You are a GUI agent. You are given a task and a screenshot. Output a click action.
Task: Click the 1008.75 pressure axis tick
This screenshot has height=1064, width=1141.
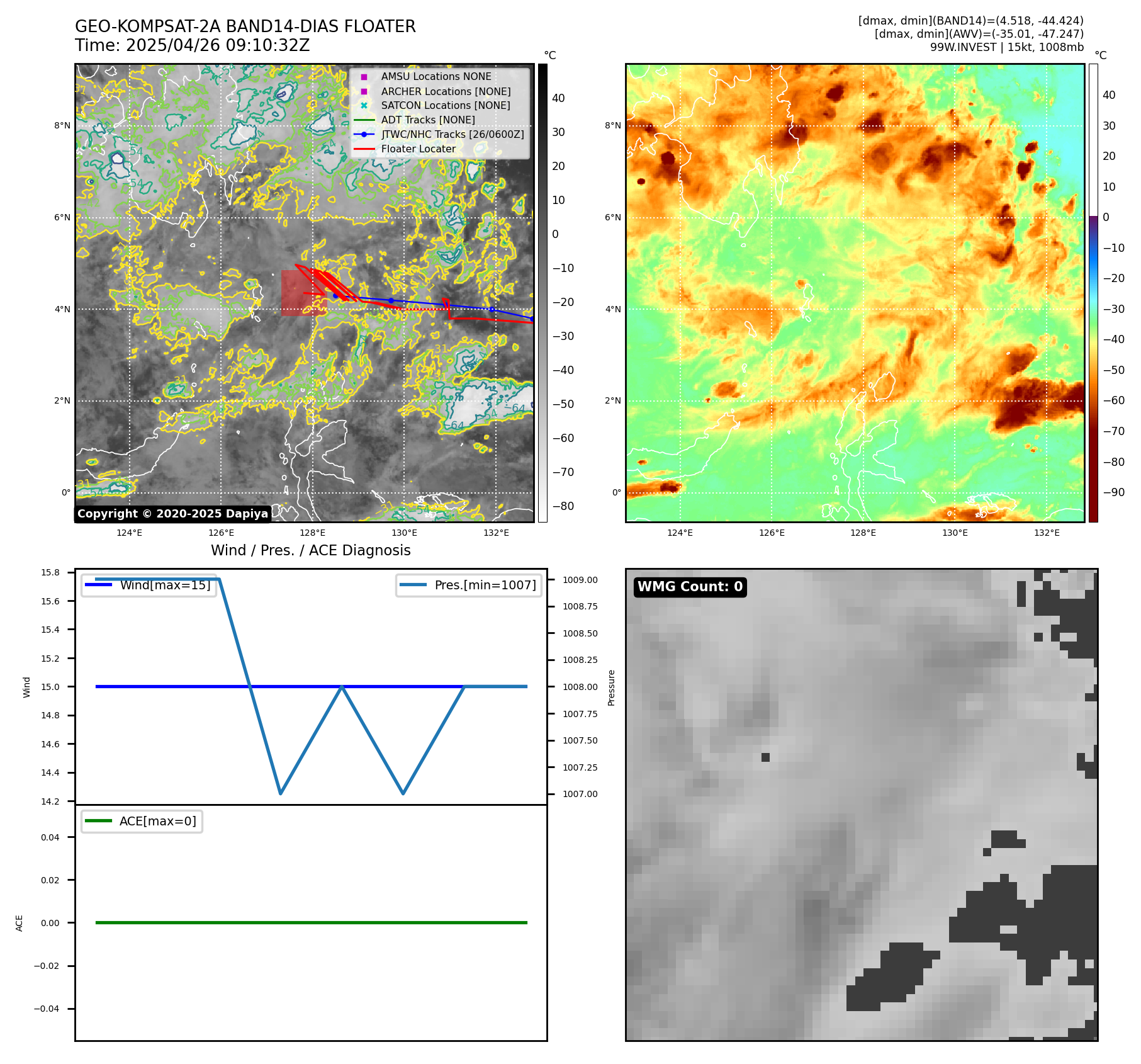(580, 607)
